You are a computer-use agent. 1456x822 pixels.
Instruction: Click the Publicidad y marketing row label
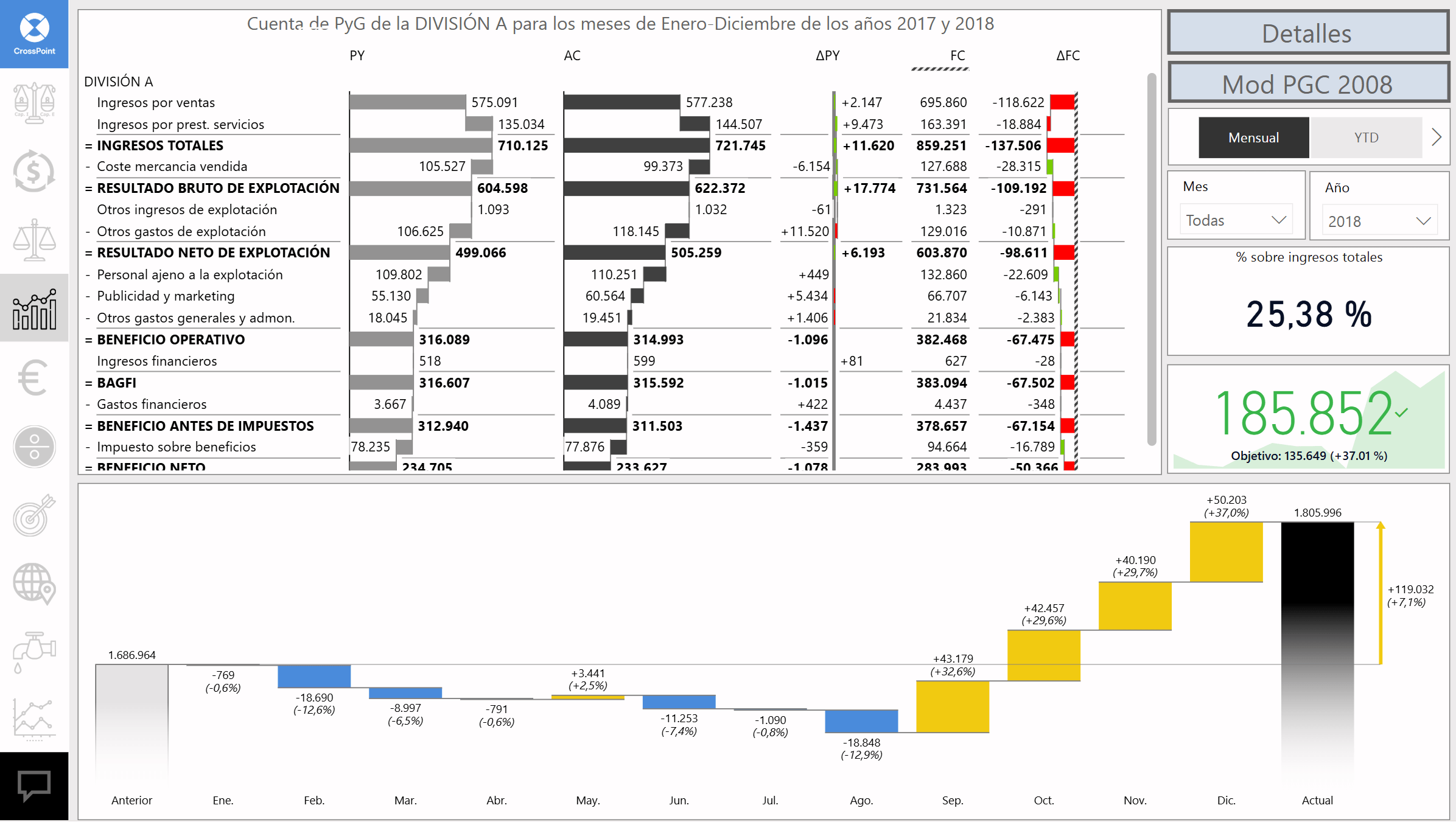pyautogui.click(x=166, y=296)
